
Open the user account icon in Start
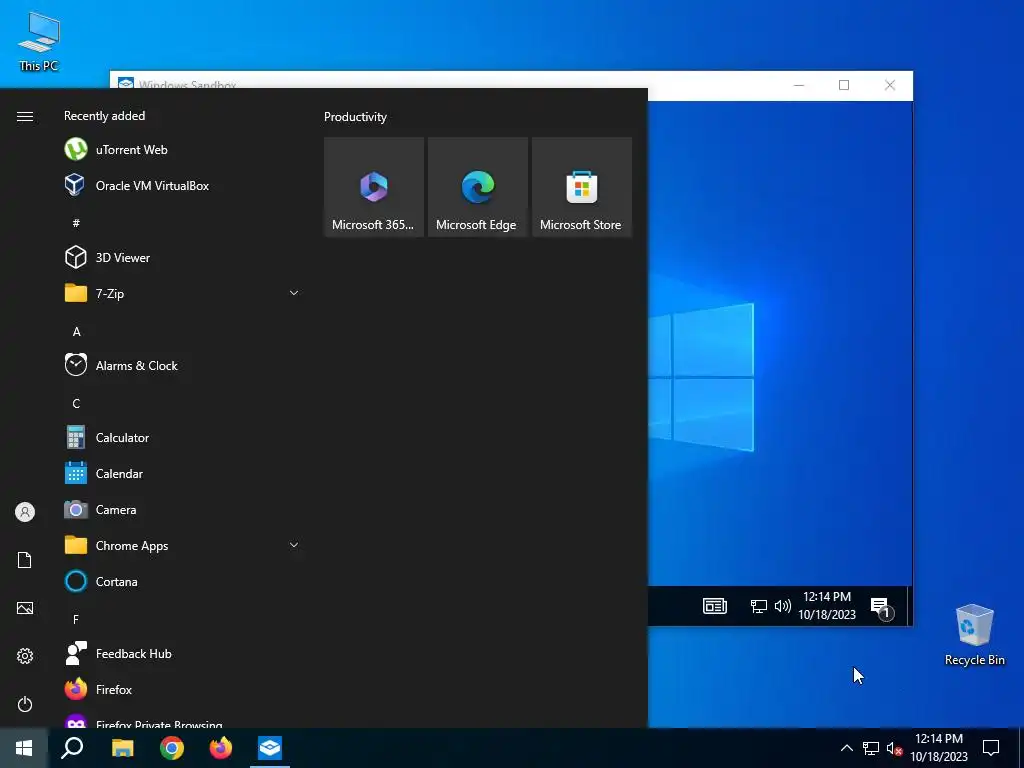click(25, 512)
